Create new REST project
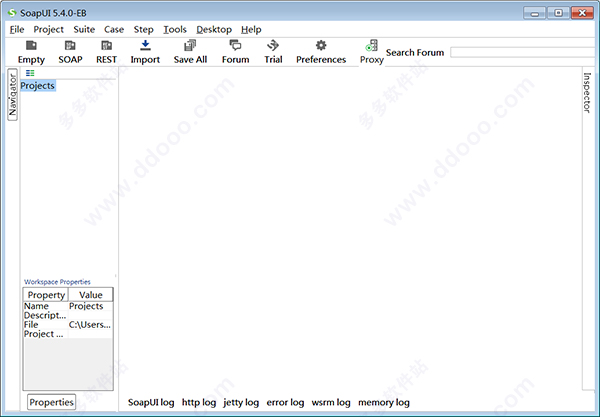The width and height of the screenshot is (600, 417). coord(106,52)
